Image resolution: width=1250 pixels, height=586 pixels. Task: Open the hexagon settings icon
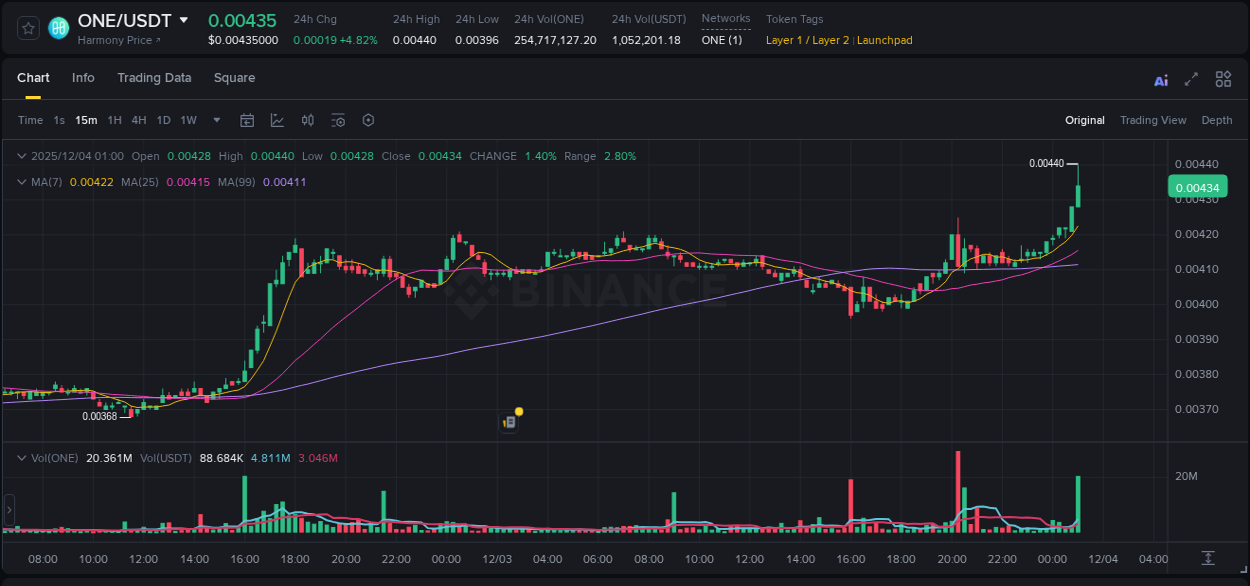(x=368, y=120)
